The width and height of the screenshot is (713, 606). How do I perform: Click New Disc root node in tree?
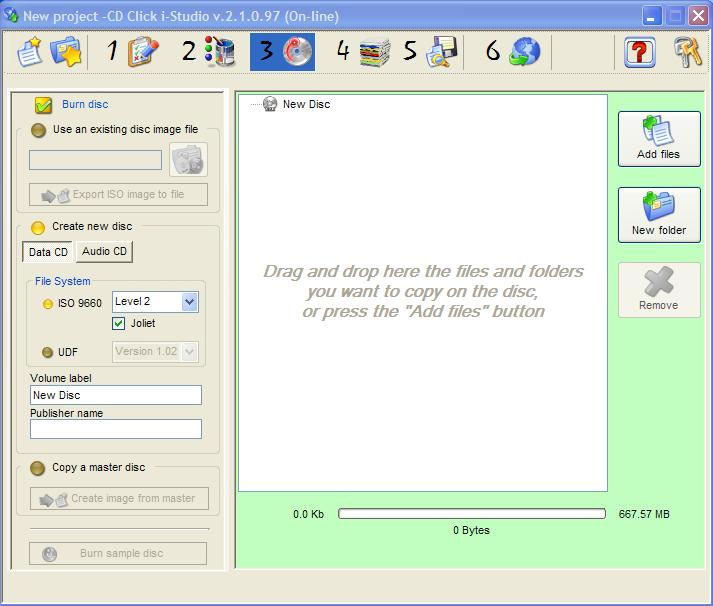[x=306, y=104]
